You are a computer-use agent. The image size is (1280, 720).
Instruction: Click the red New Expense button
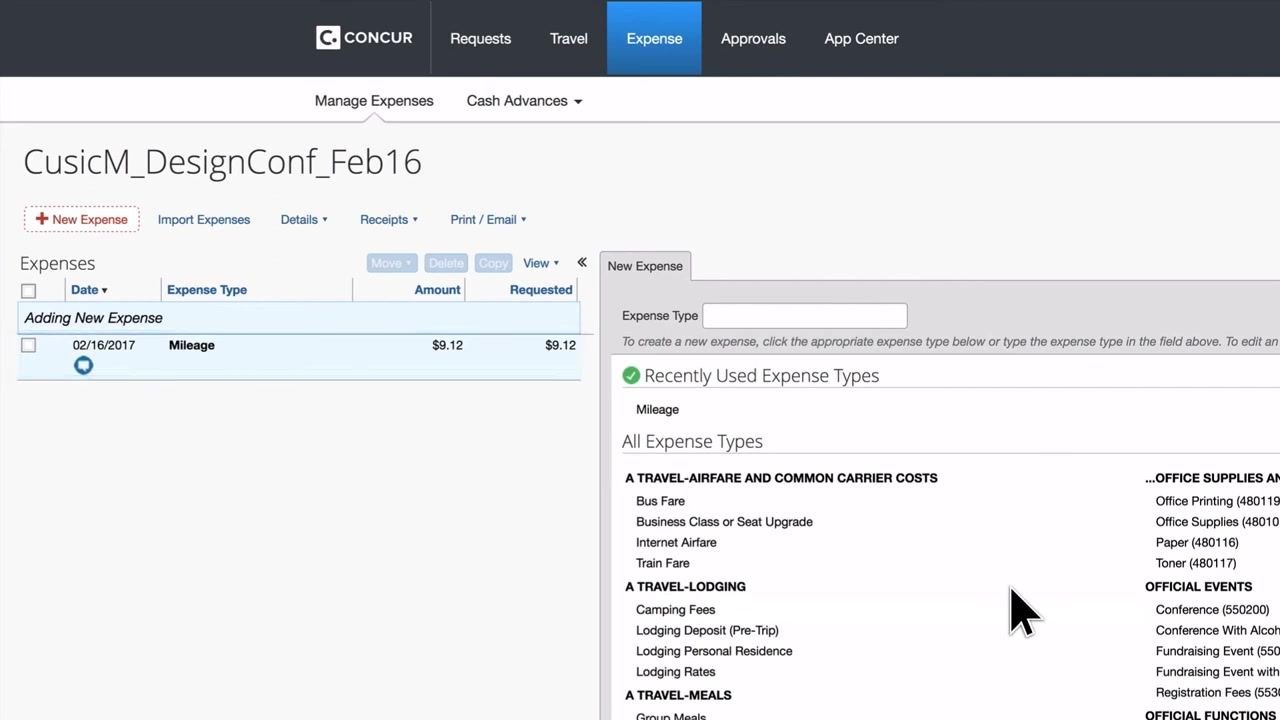(x=82, y=219)
